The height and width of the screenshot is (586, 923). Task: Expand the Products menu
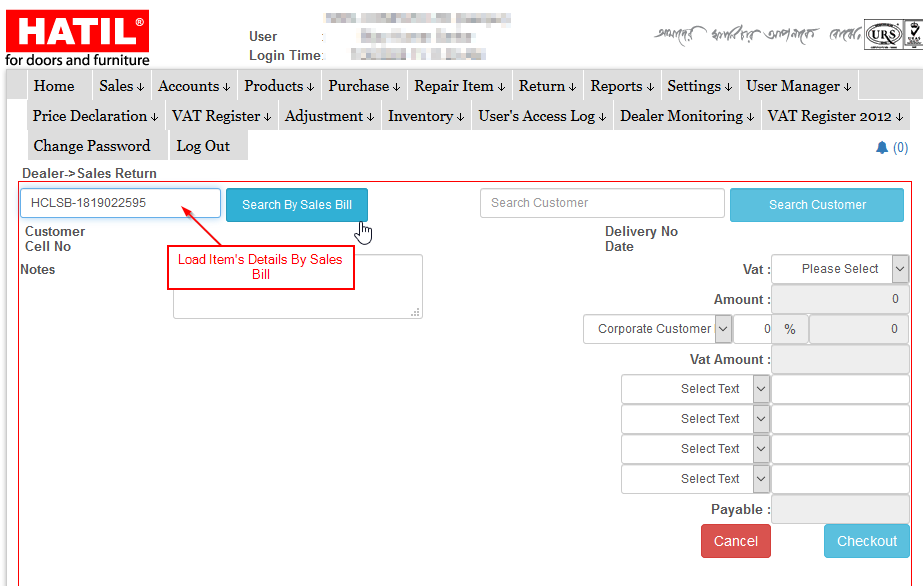coord(279,86)
